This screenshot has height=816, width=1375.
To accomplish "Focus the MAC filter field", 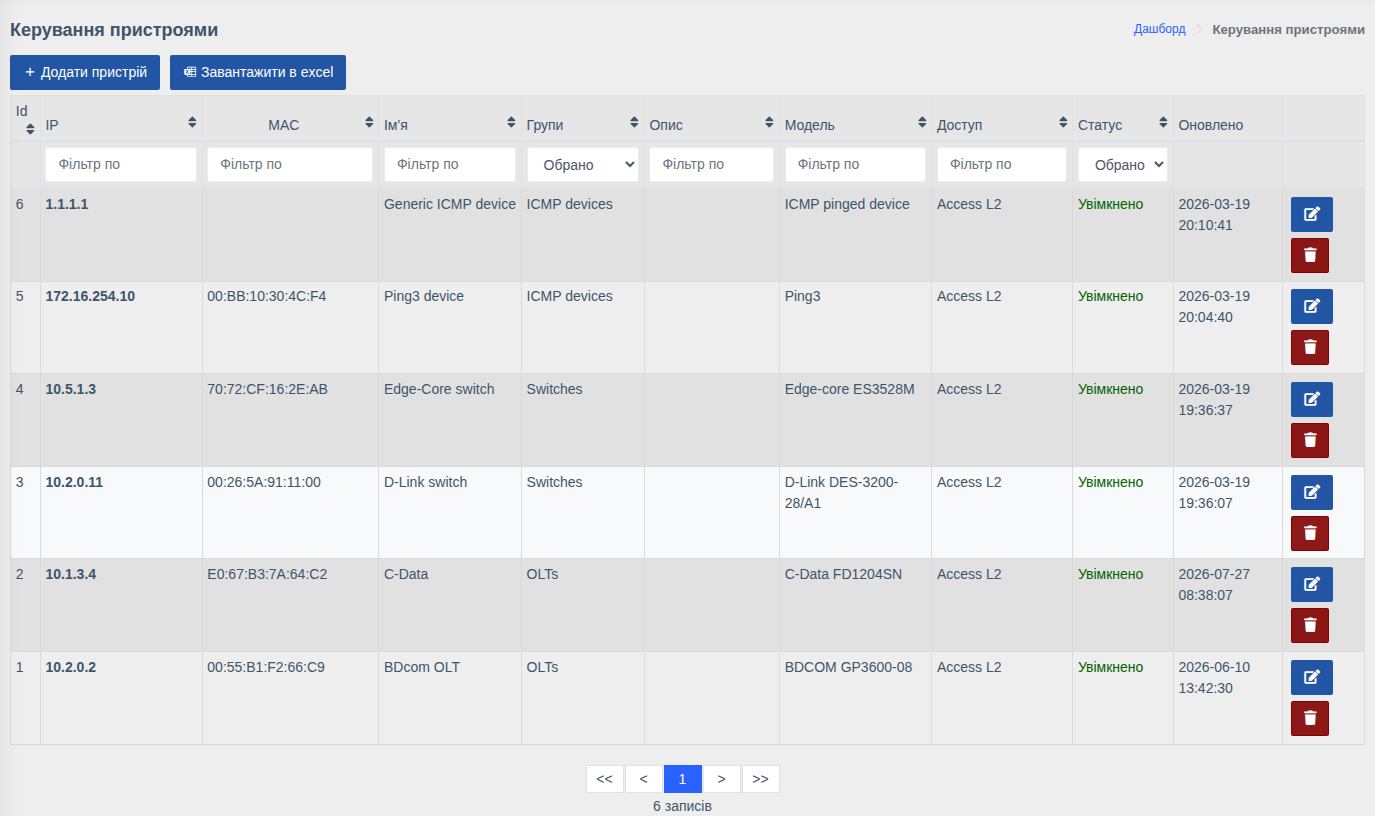I will coord(290,164).
